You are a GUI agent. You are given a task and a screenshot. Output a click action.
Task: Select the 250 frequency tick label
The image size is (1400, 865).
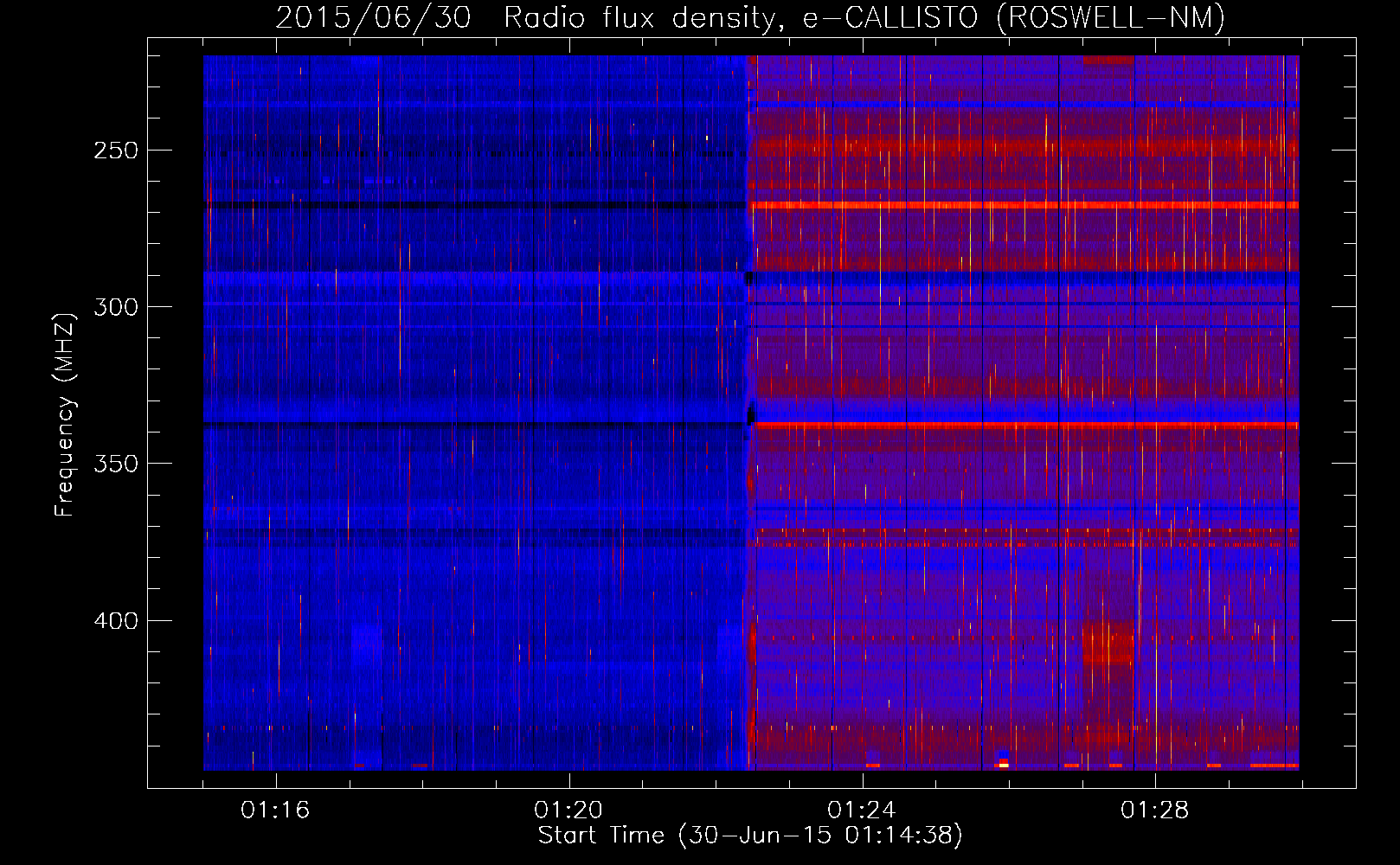click(x=116, y=151)
